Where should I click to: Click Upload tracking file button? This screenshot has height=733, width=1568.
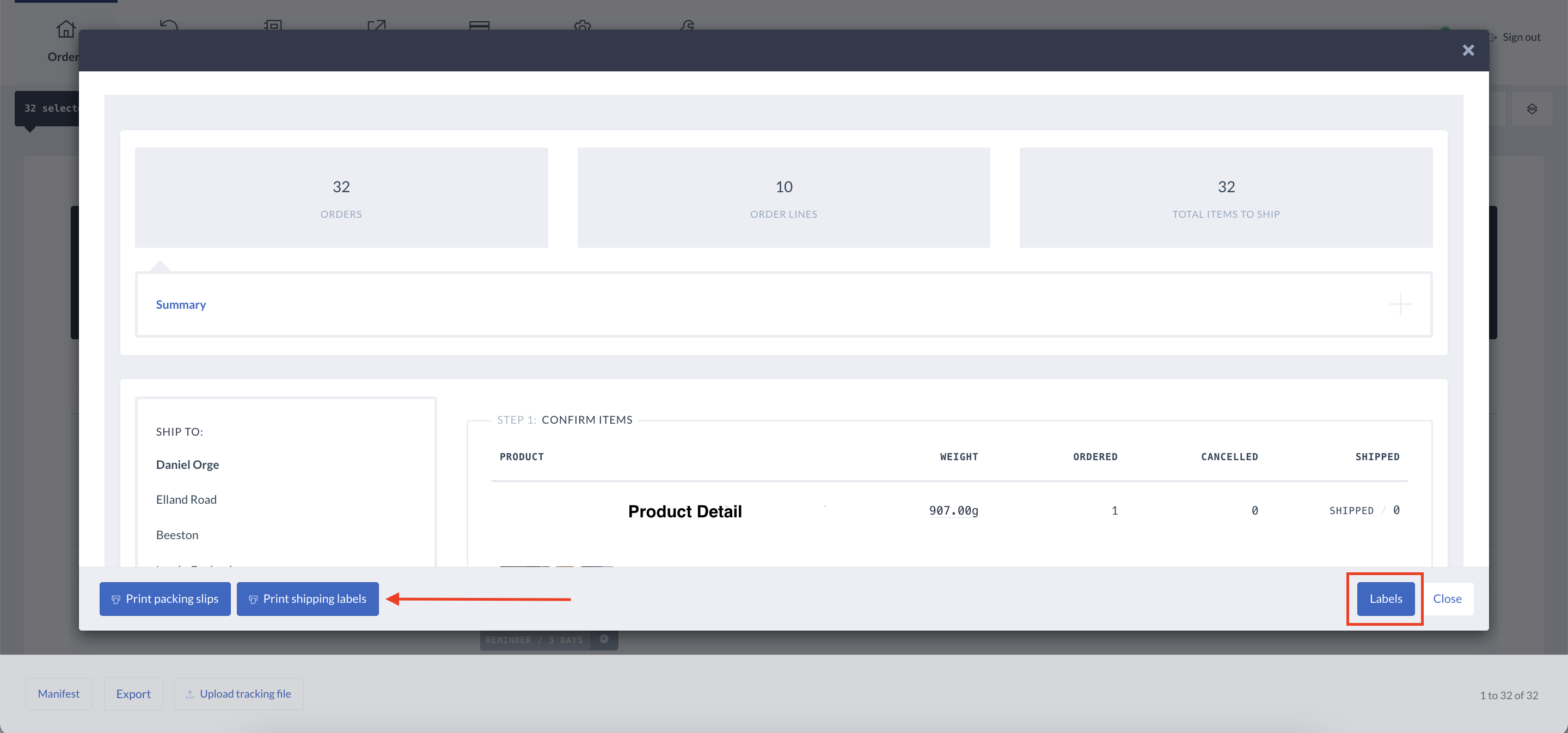point(238,693)
